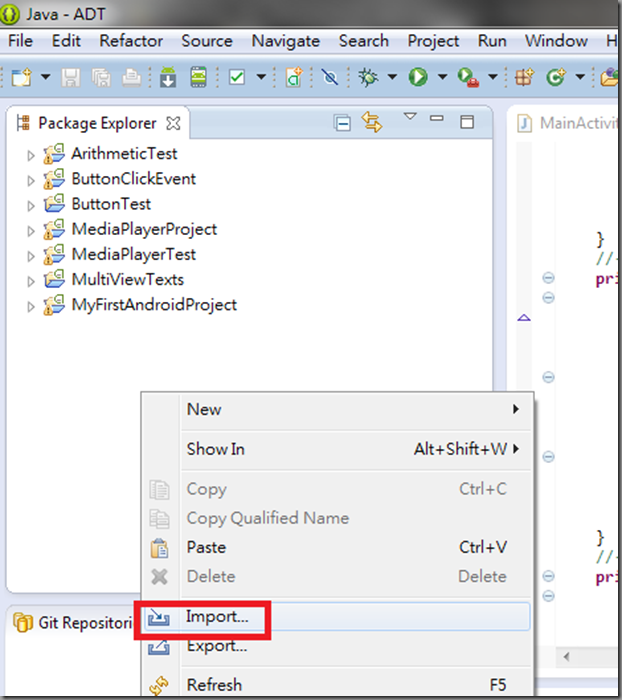Choose Export... from the context menu
This screenshot has height=700, width=622.
pyautogui.click(x=337, y=646)
